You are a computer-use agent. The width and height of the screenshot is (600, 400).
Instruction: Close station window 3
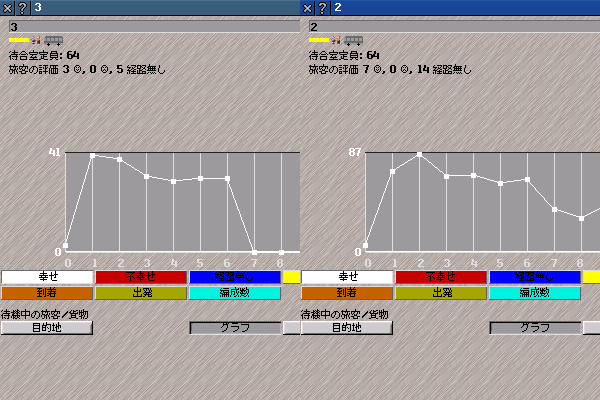tap(7, 7)
